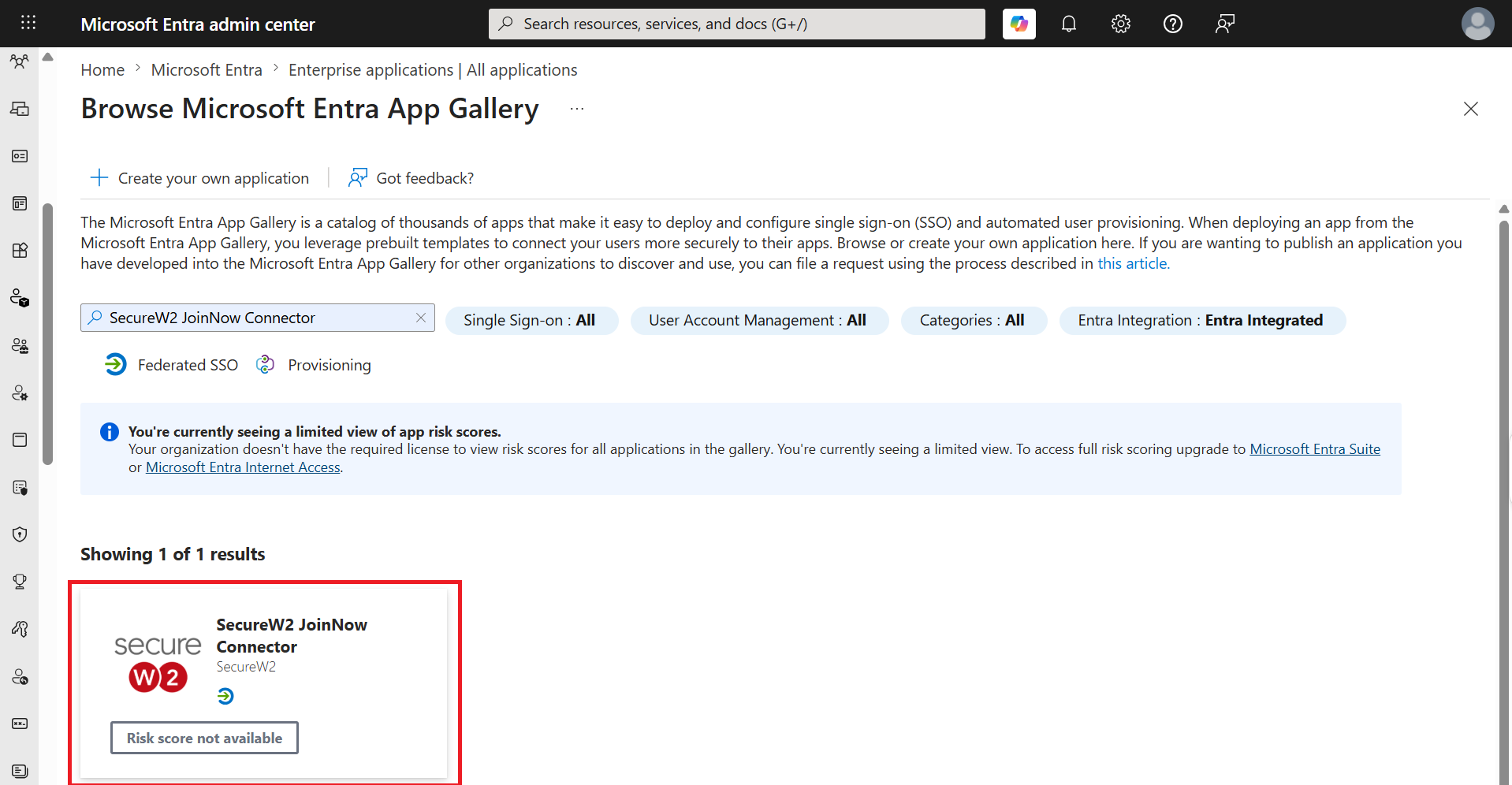Screen dimensions: 1512x785
Task: Select the password box sidebar icon
Action: (20, 724)
